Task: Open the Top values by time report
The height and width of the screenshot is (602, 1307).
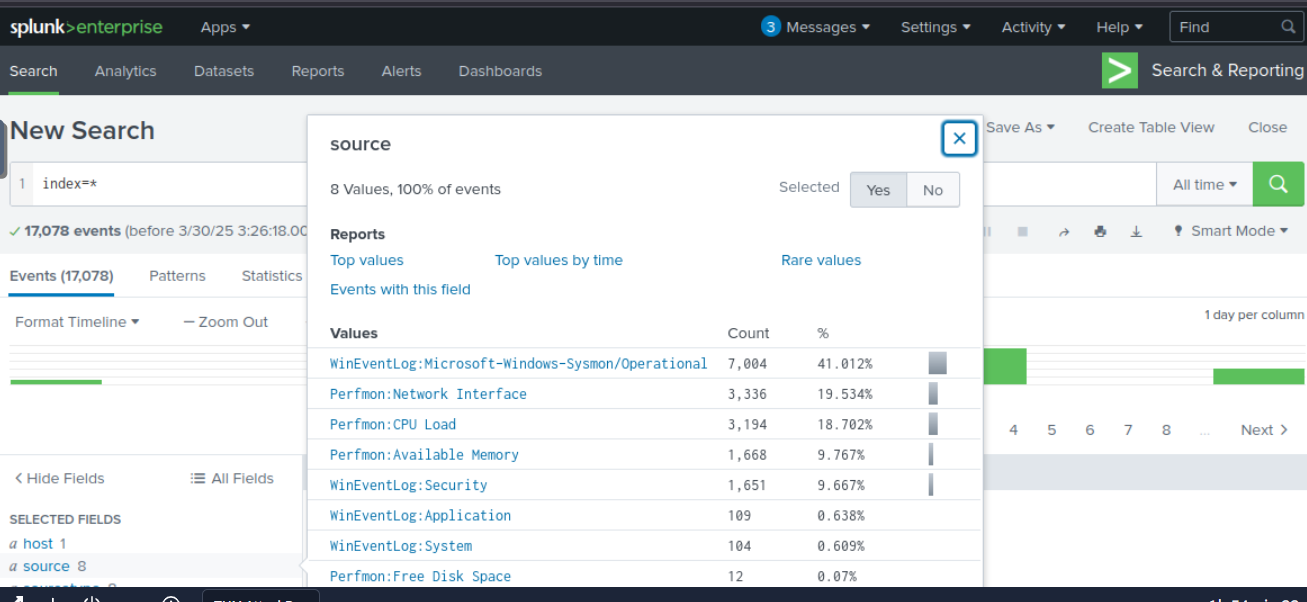Action: click(558, 260)
